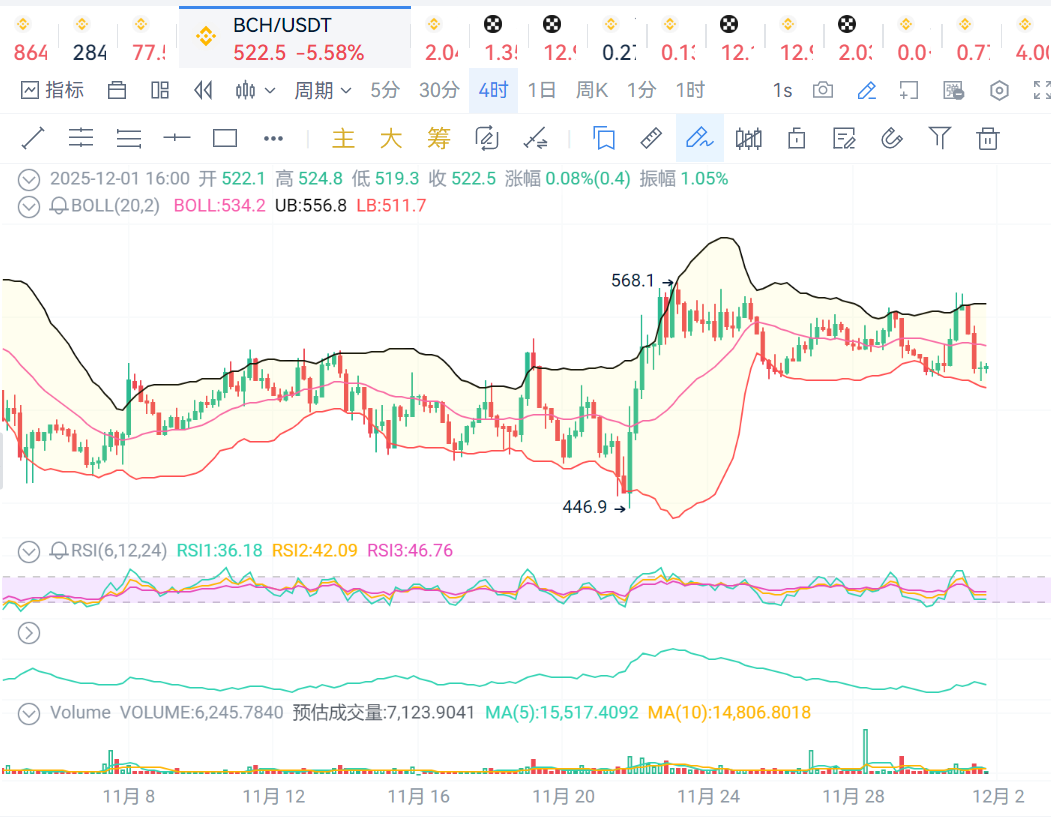Image resolution: width=1051 pixels, height=822 pixels.
Task: Toggle the highlighted drawing brush mode
Action: [699, 138]
